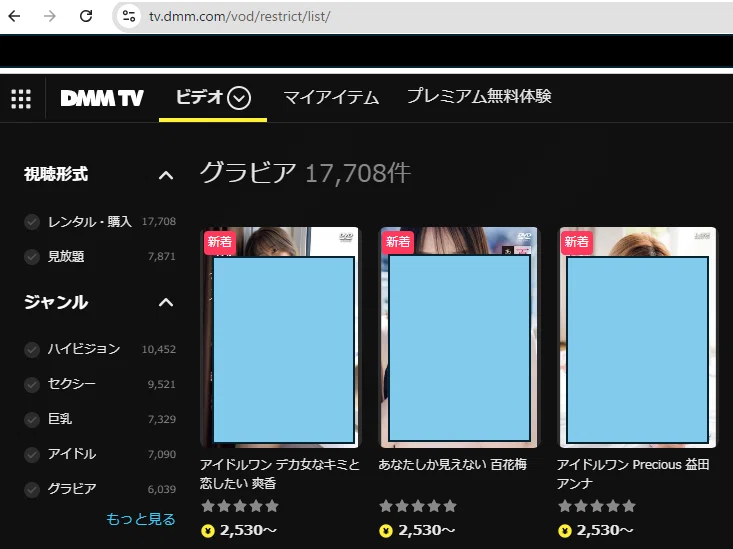Open the マイアイテム menu item

pyautogui.click(x=331, y=97)
